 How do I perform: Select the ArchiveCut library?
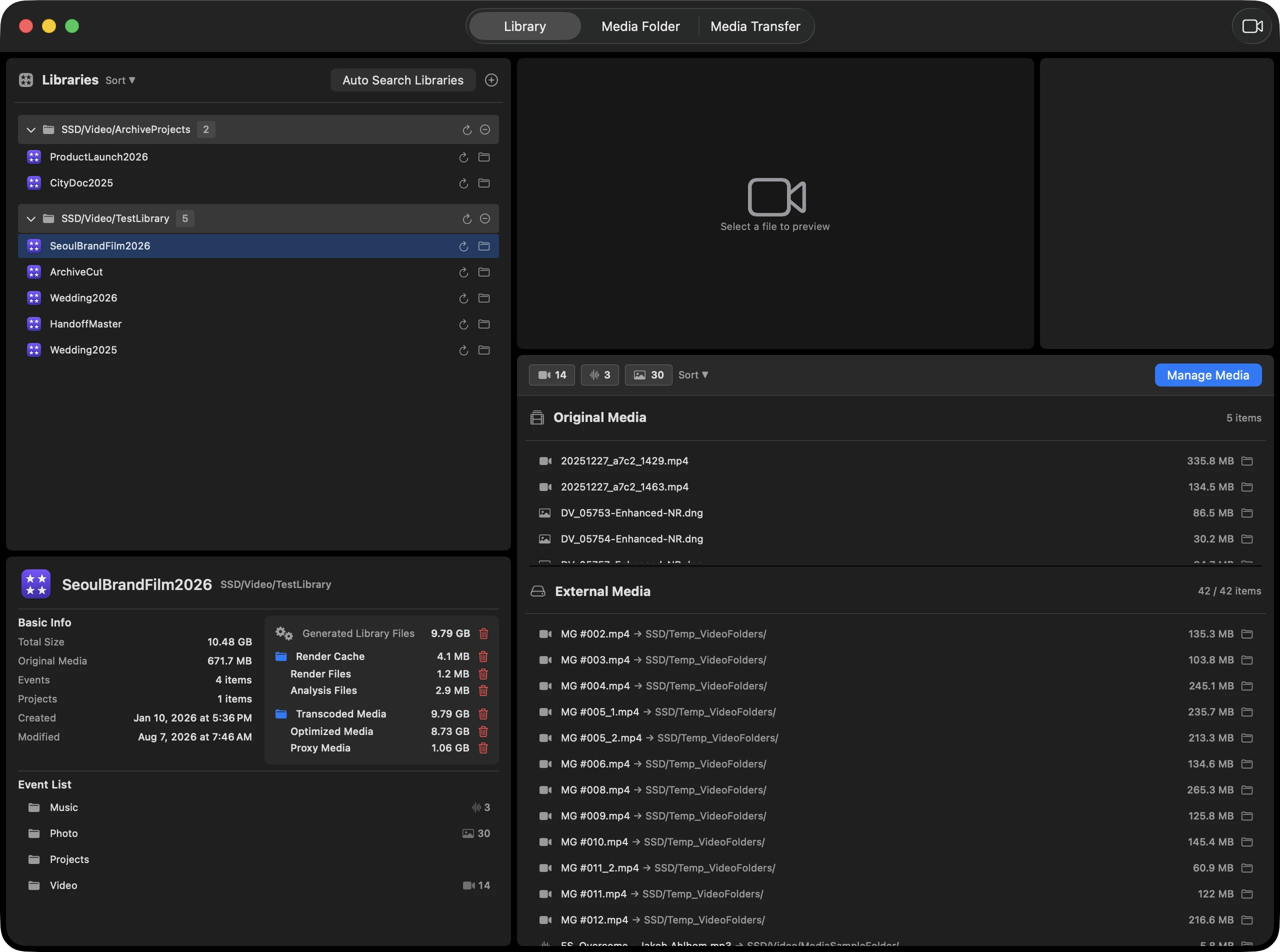(258, 272)
